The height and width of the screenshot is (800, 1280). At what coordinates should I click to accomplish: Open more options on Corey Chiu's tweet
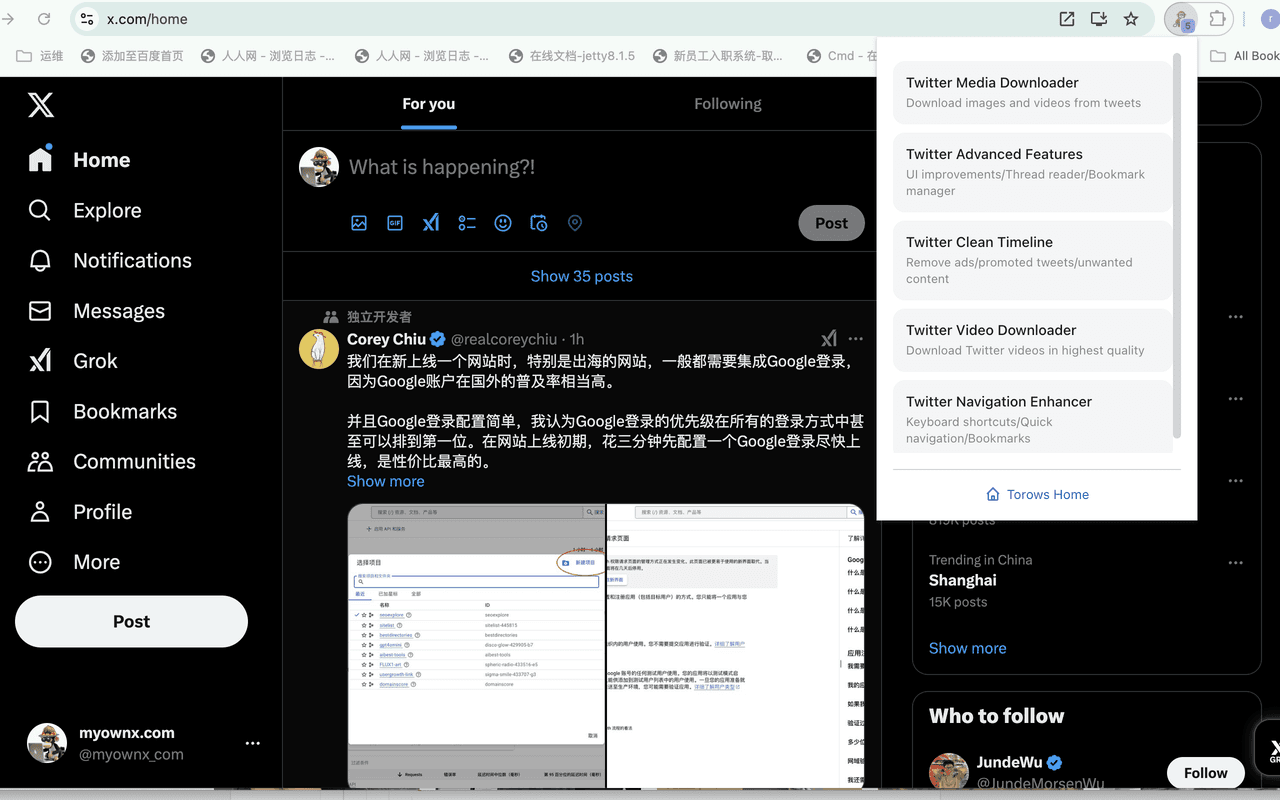(855, 339)
